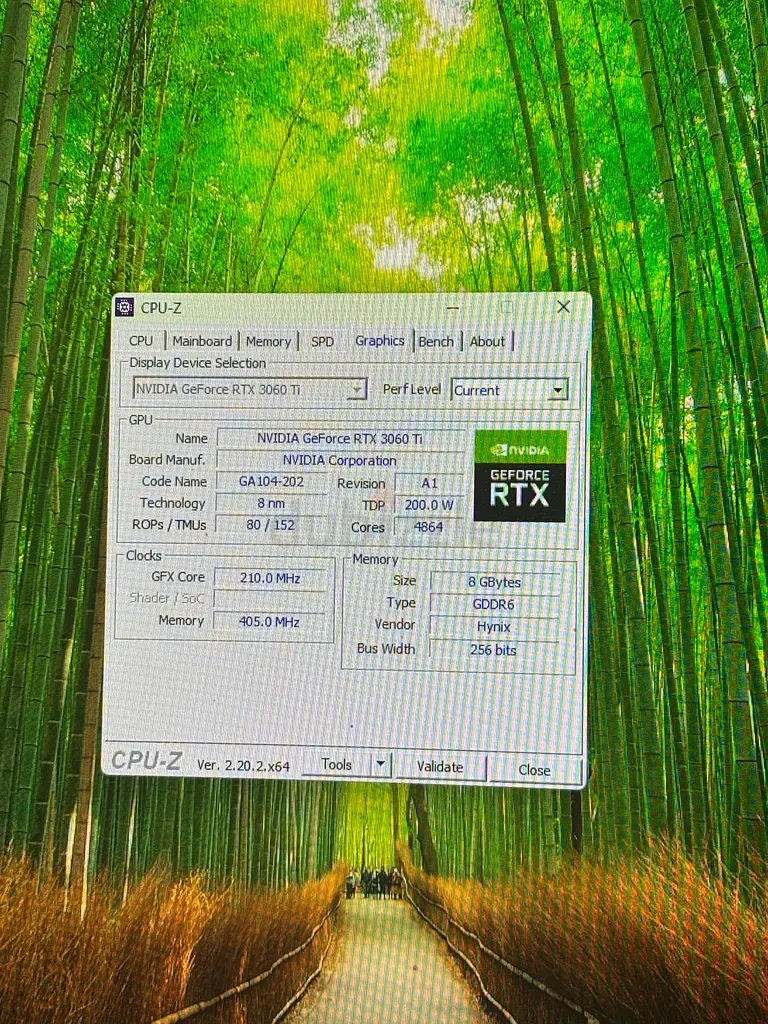Click the maximize button in title bar
The image size is (768, 1024).
coord(507,307)
